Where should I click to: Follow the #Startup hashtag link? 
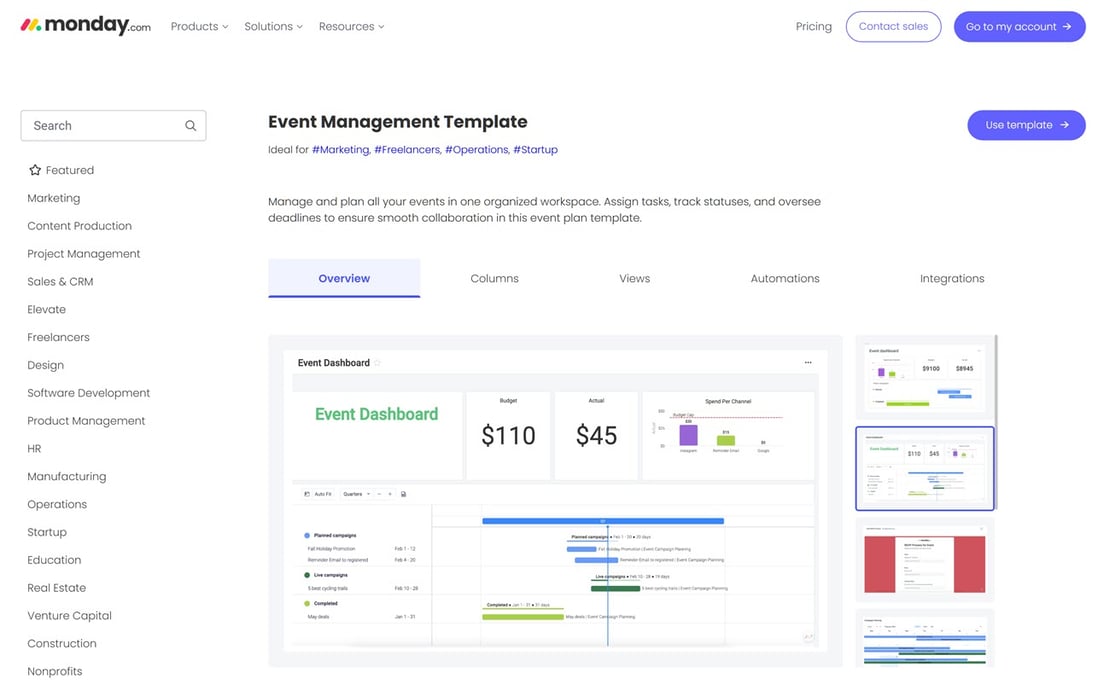[535, 149]
